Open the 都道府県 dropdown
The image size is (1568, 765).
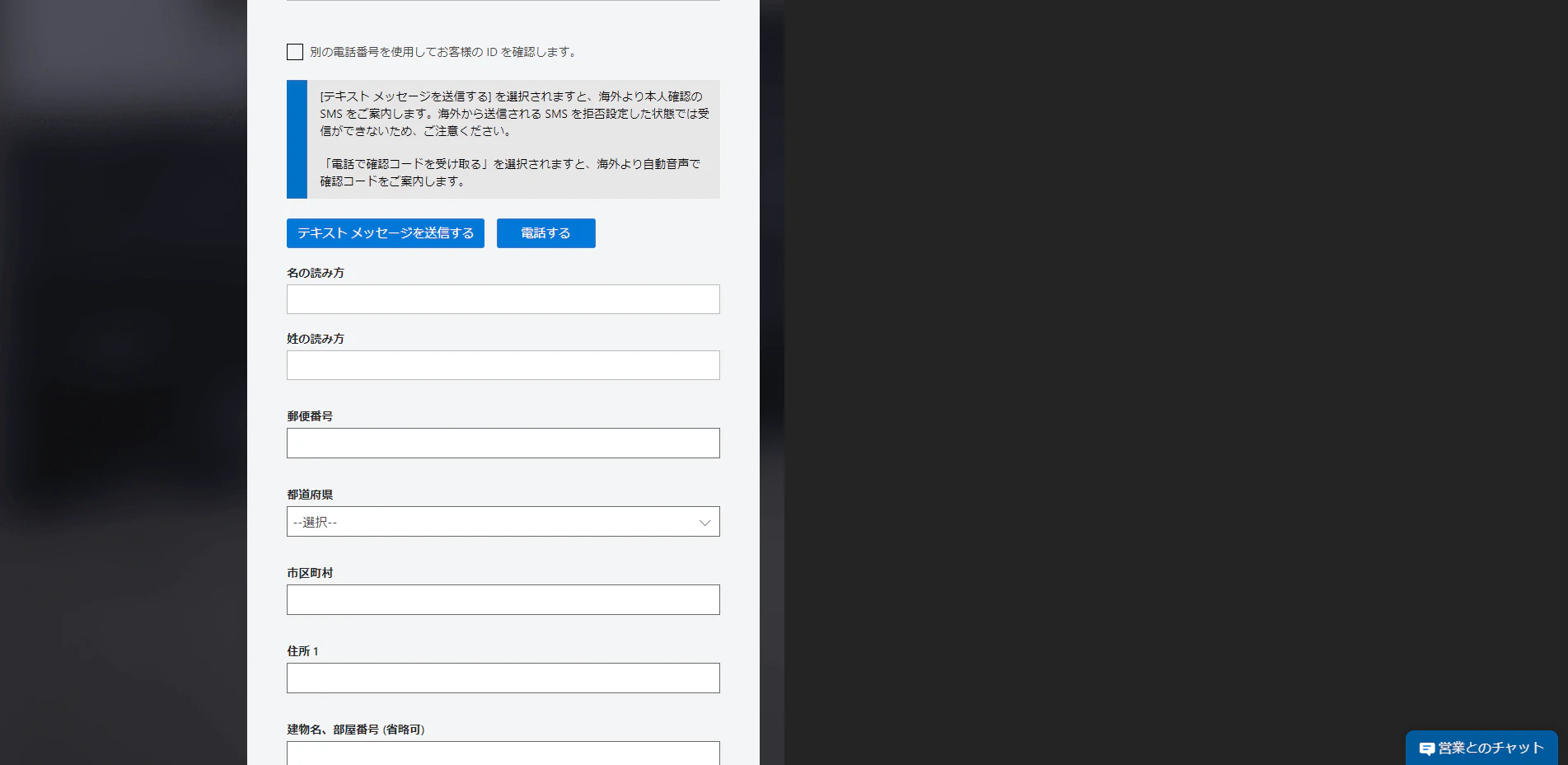click(503, 522)
